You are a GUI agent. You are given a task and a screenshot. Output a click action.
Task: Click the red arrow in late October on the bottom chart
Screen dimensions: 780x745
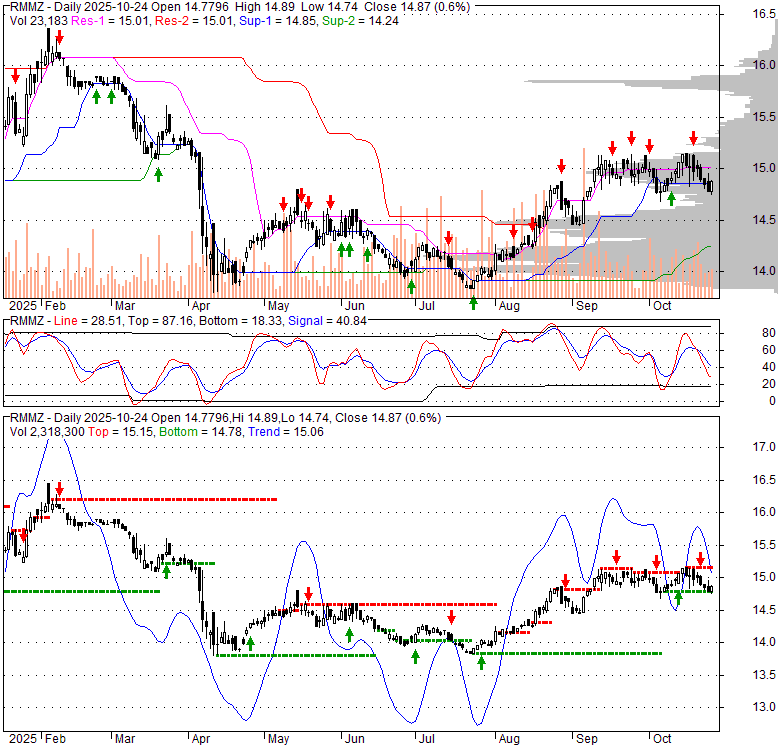pos(700,559)
